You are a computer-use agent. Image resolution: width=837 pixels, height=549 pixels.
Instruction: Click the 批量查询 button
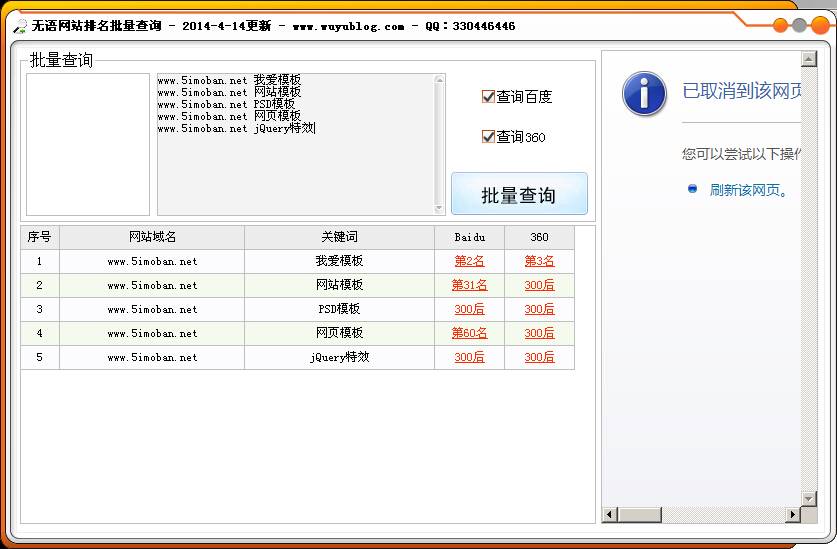point(519,194)
